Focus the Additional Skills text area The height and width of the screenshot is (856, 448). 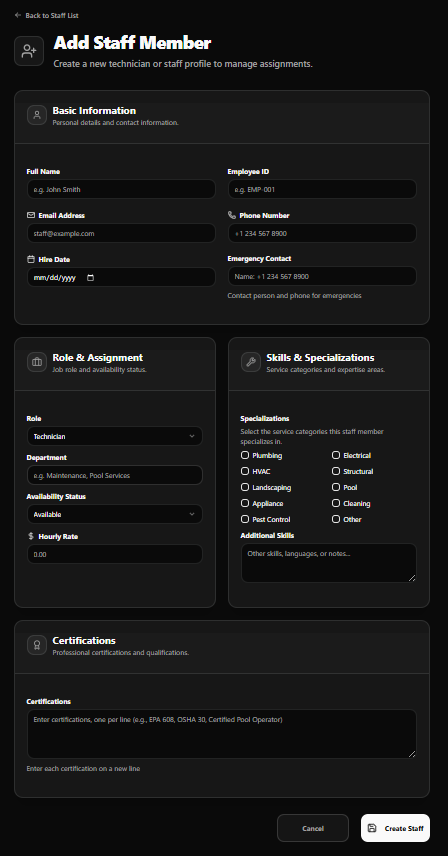coord(328,563)
